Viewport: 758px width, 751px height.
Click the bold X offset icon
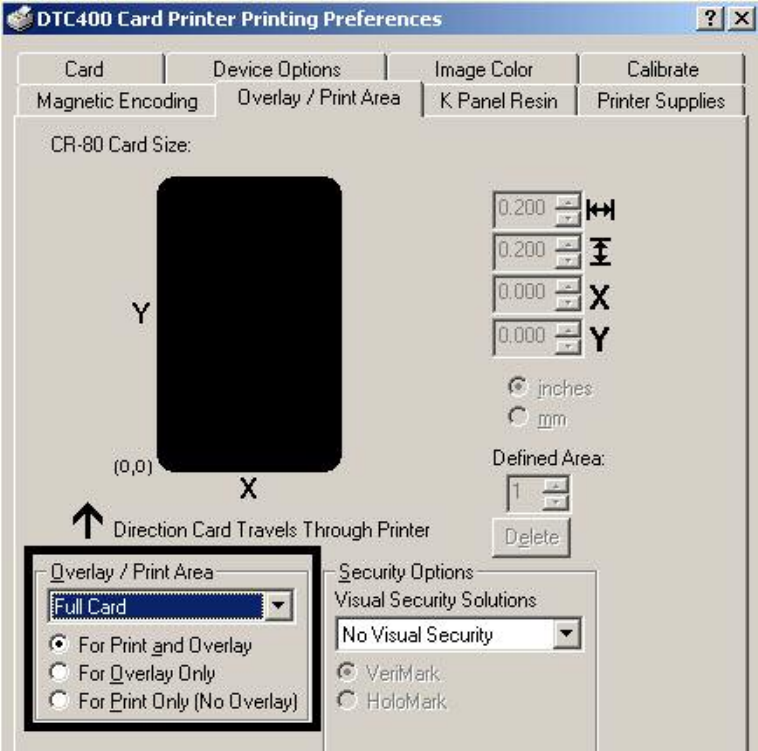[x=599, y=296]
